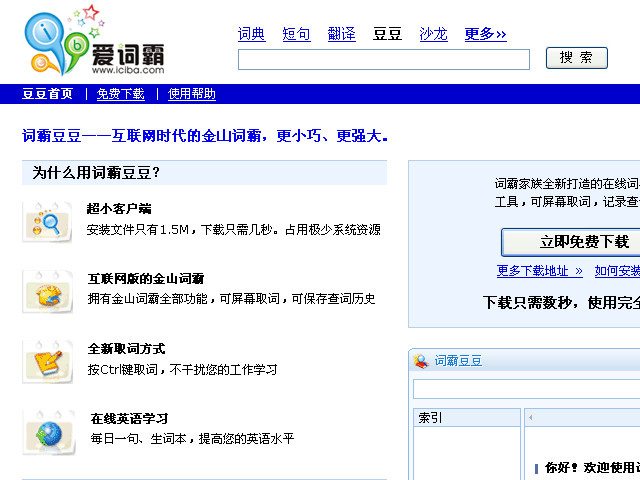Click the small arrow in preview panel header
This screenshot has height=480, width=640.
point(531,417)
